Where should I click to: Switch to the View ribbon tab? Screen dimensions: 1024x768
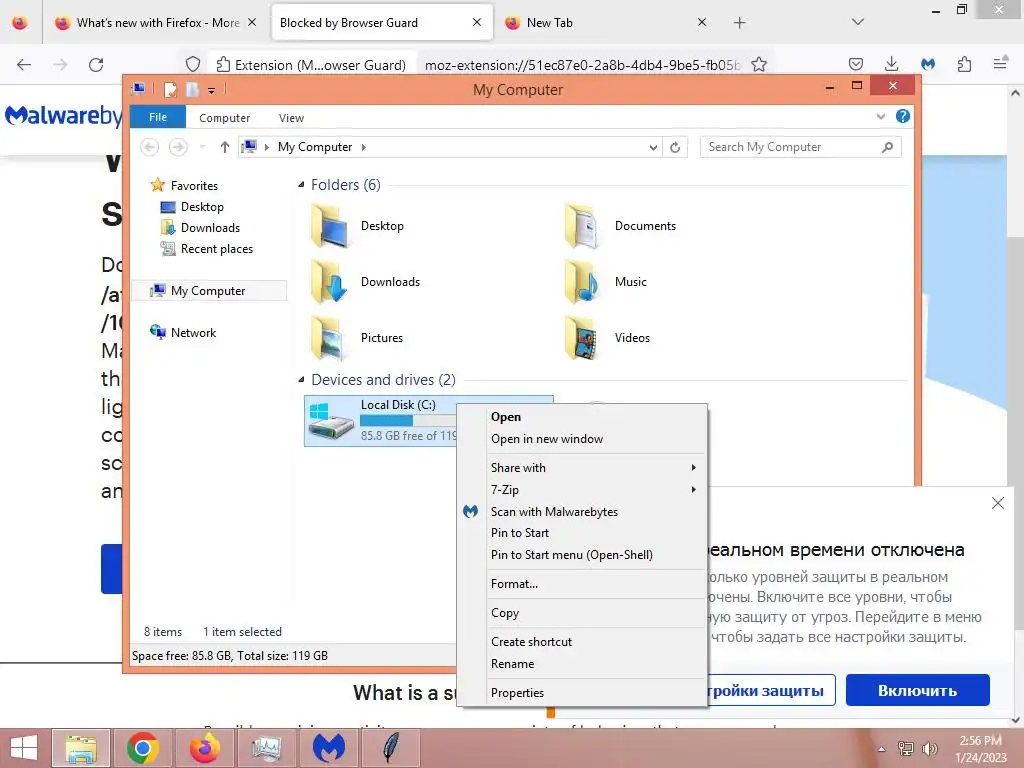point(291,118)
